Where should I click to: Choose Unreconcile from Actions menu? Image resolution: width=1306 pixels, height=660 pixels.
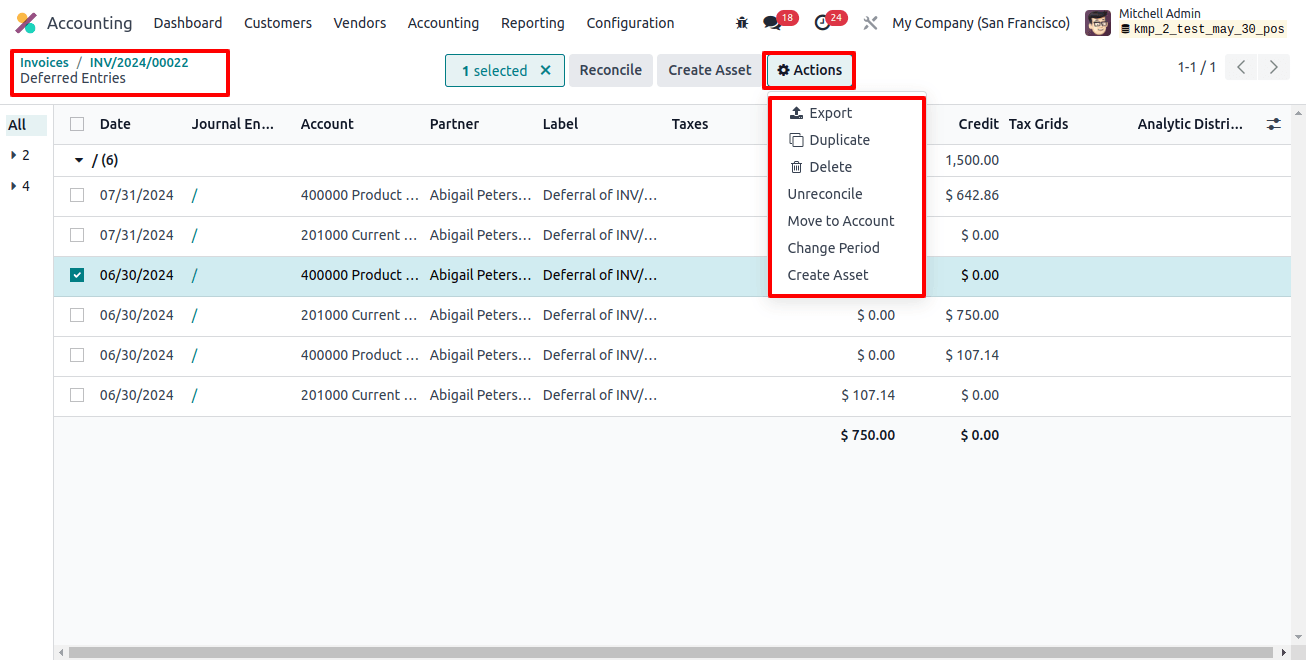tap(825, 194)
